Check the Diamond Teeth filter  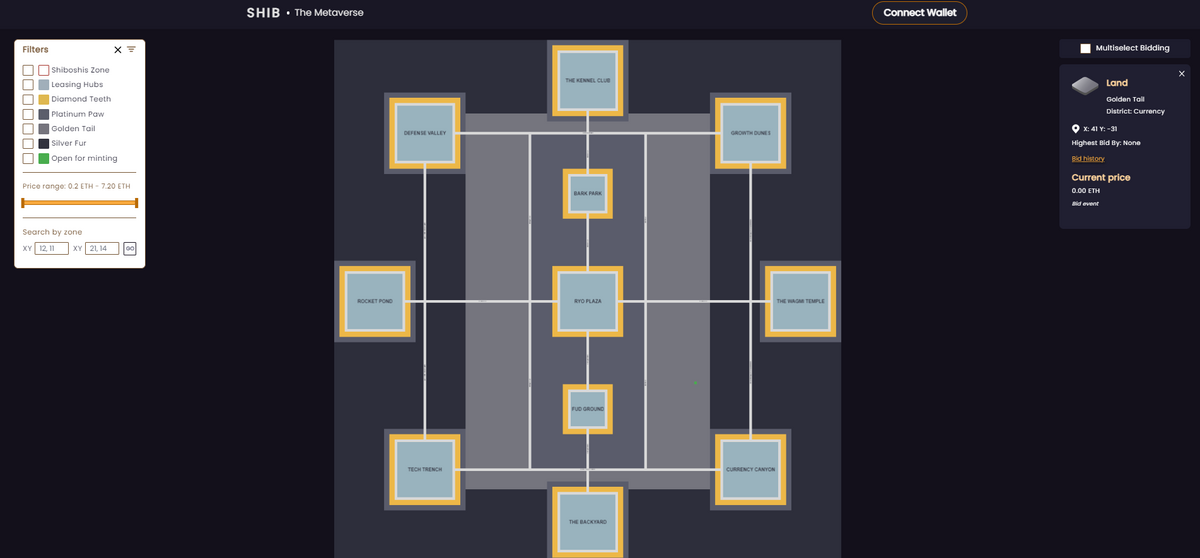28,99
